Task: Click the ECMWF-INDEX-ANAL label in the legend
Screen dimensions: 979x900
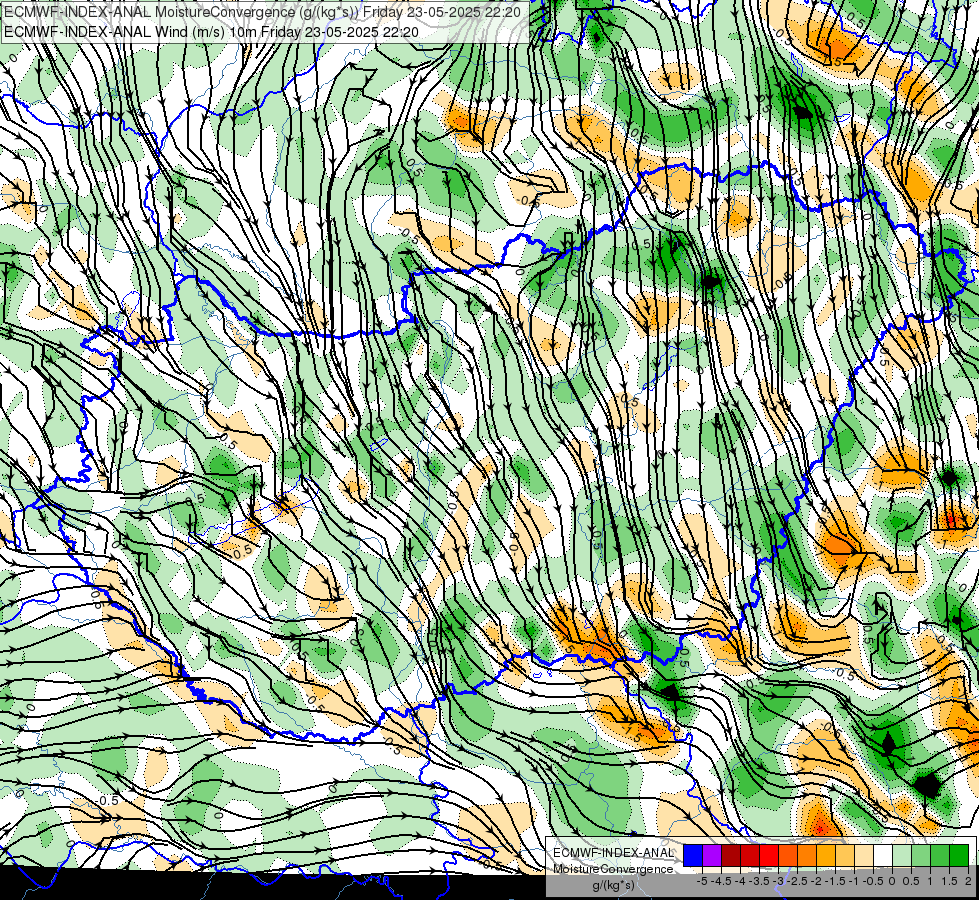Action: 614,853
